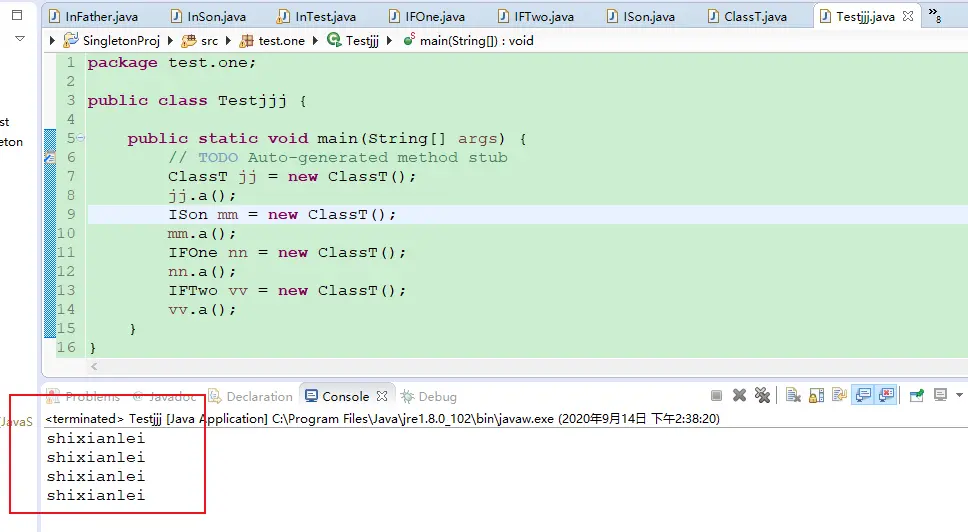
Task: Remove the terminated launch from Console
Action: [x=739, y=396]
